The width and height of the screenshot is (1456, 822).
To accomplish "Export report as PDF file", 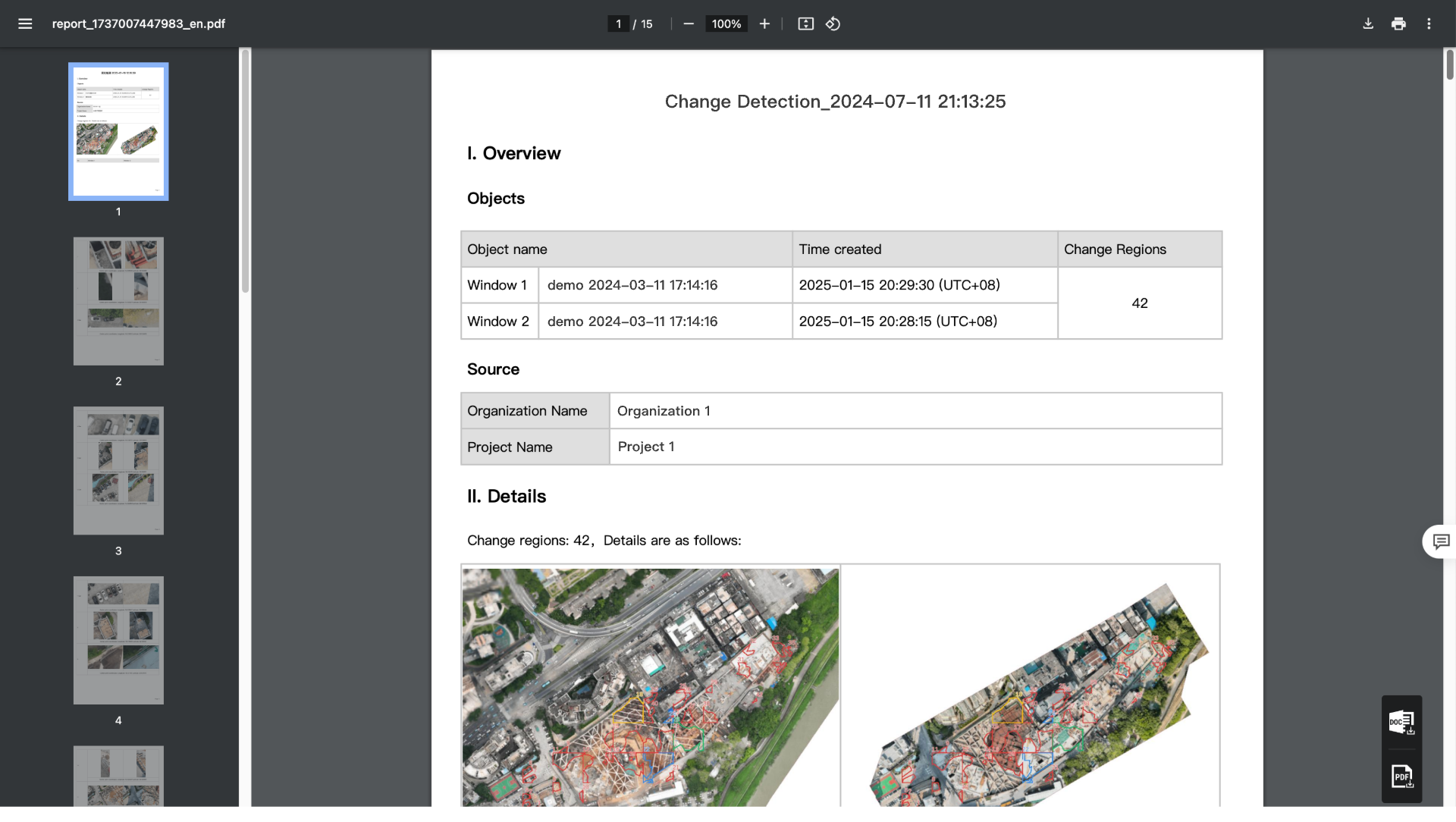I will coord(1401,776).
